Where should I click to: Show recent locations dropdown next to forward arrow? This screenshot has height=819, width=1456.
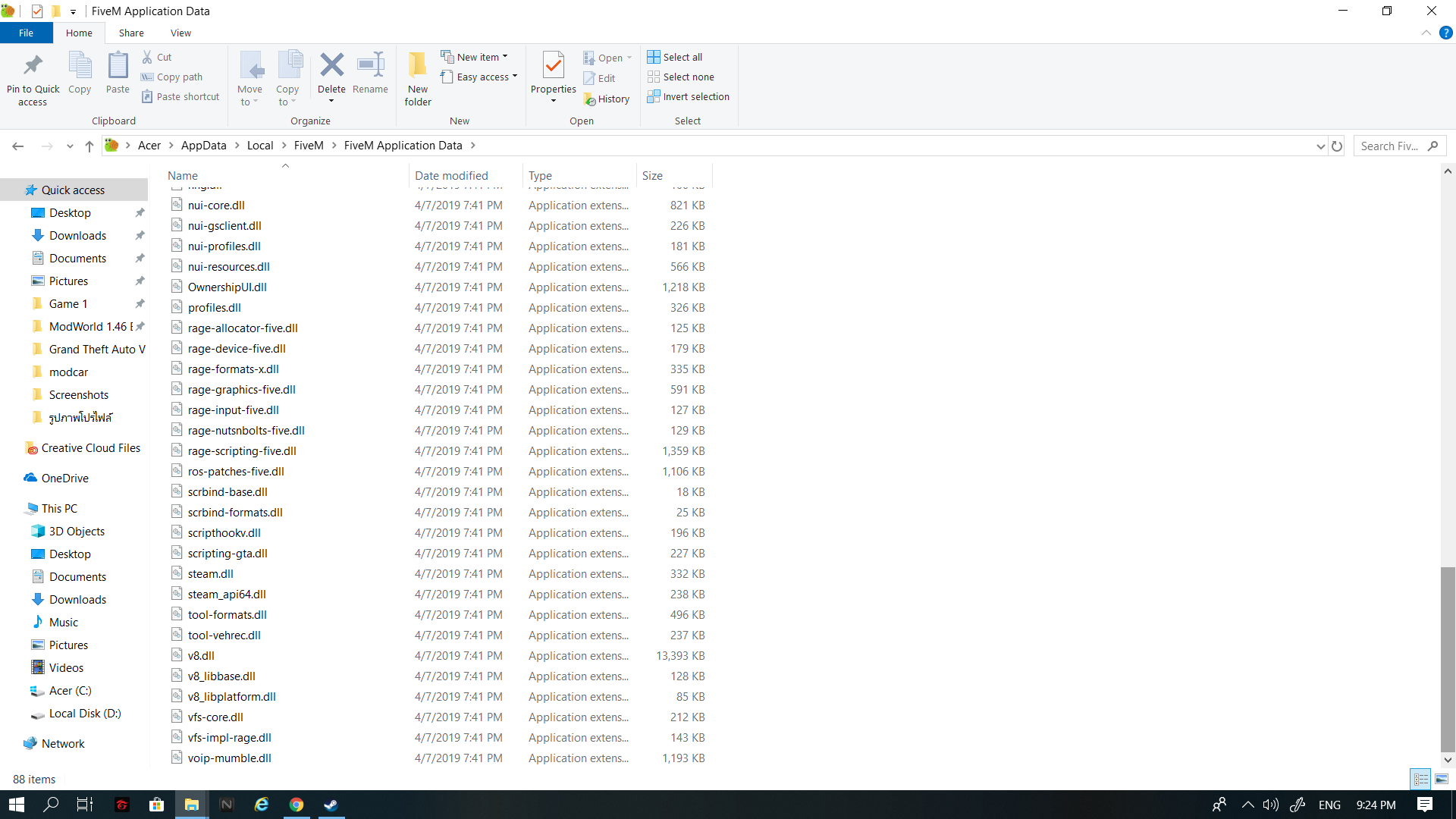pos(70,146)
